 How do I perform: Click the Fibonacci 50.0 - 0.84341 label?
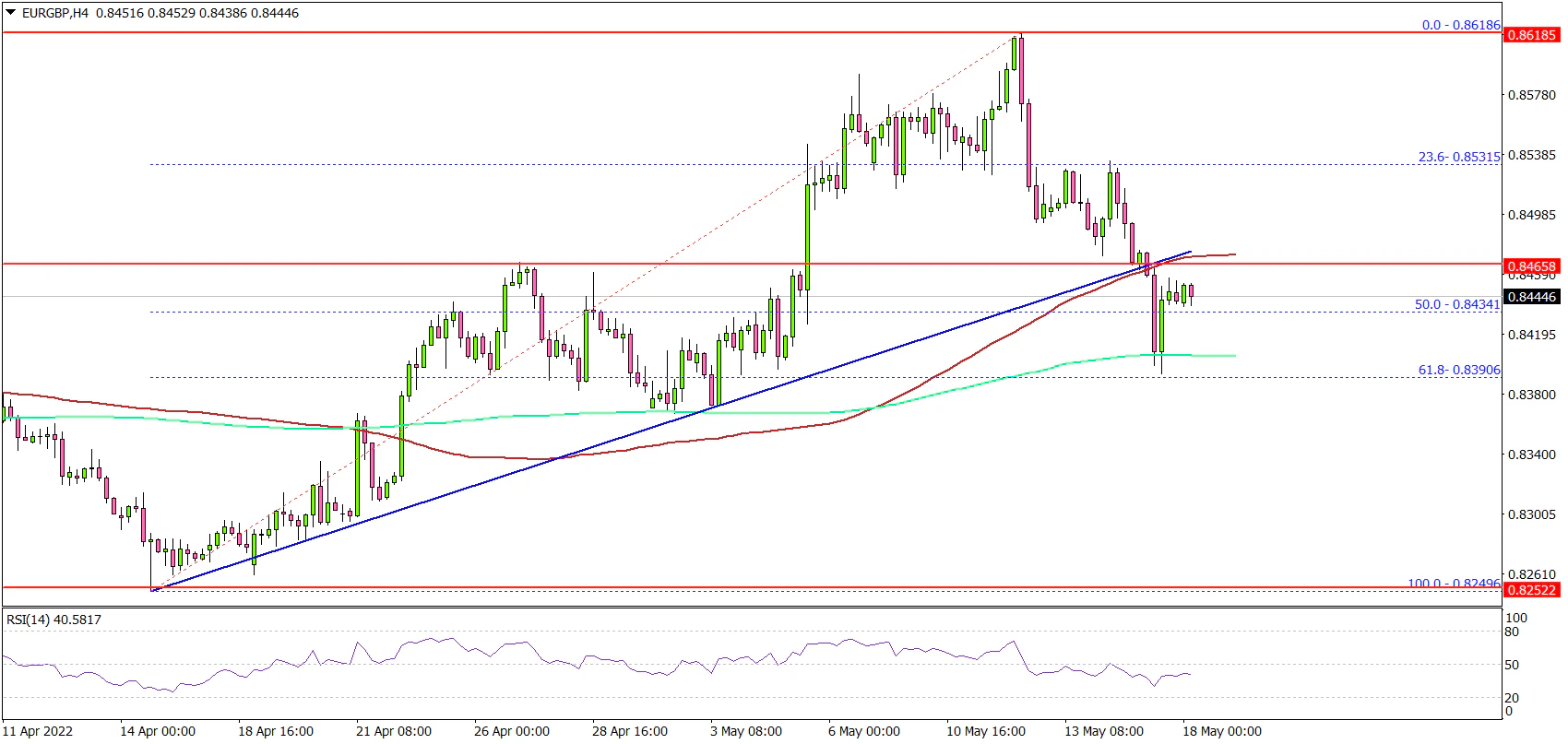point(1456,304)
